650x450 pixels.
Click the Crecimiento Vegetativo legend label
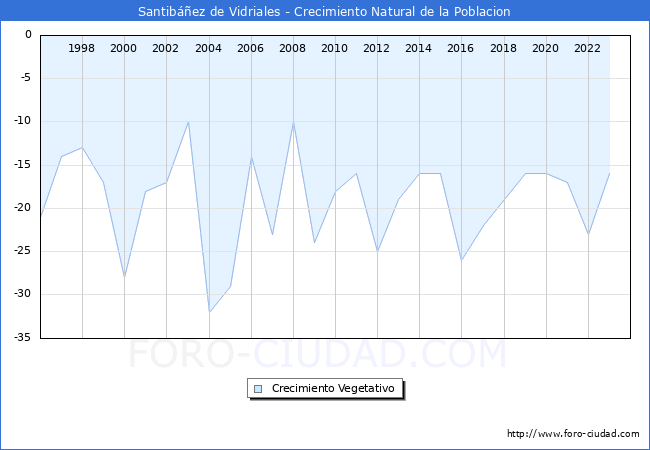333,388
